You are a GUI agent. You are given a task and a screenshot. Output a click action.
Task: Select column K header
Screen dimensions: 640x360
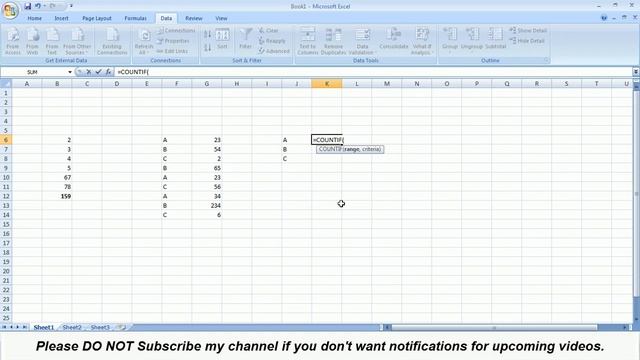[x=327, y=84]
